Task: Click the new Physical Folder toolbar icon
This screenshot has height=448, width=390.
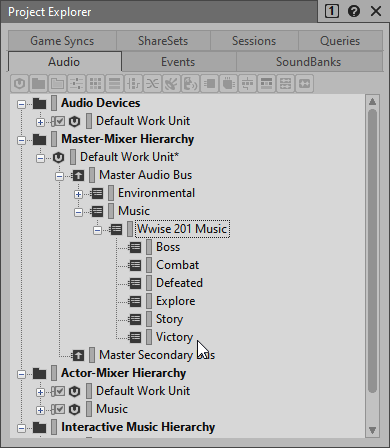Action: [x=39, y=83]
